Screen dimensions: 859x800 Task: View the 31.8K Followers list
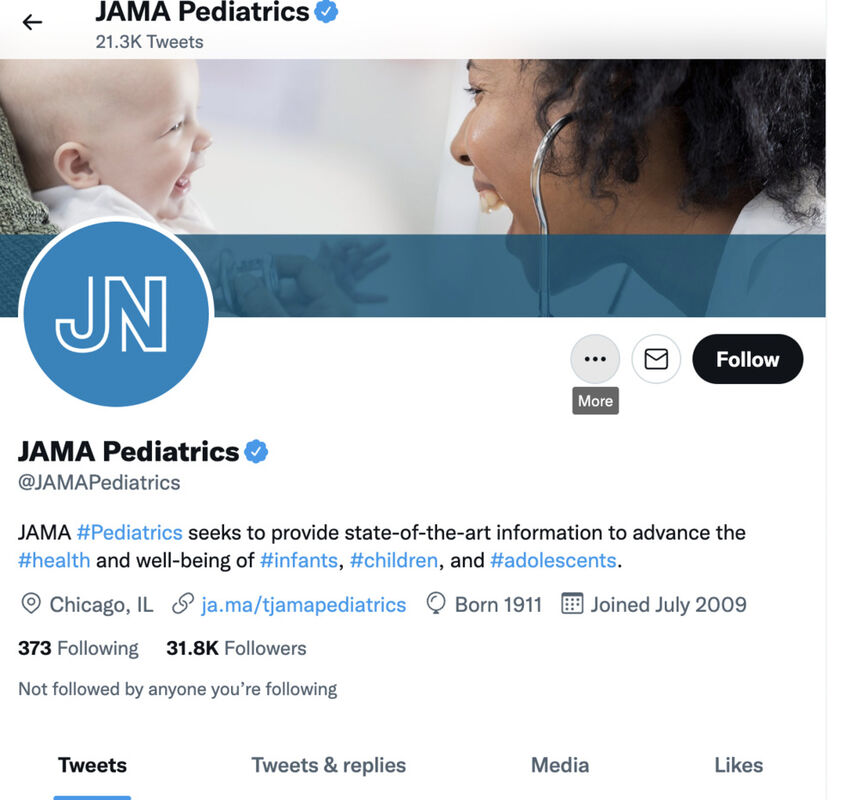coord(236,648)
